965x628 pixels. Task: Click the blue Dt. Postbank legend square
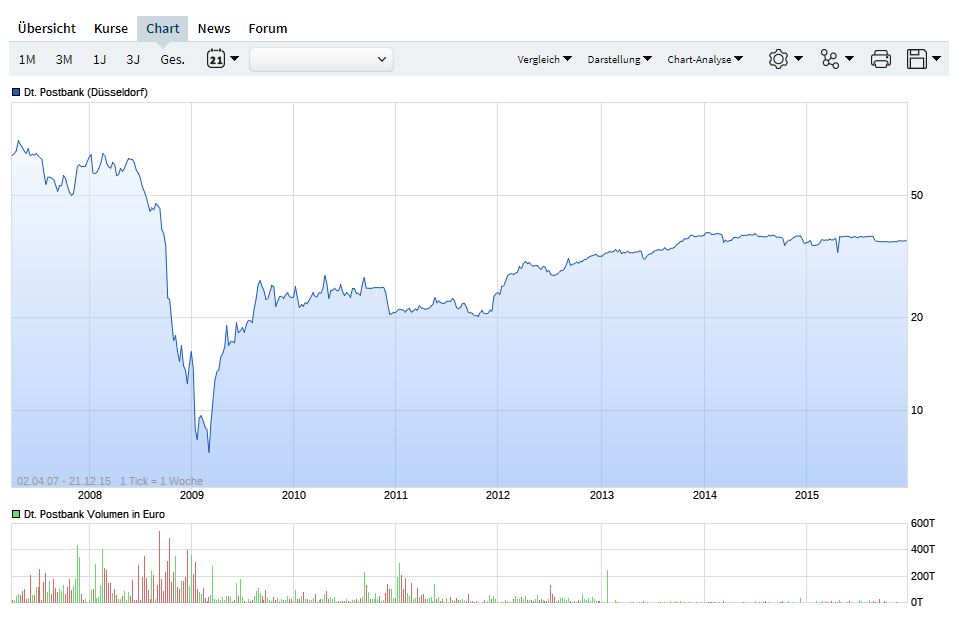point(16,92)
